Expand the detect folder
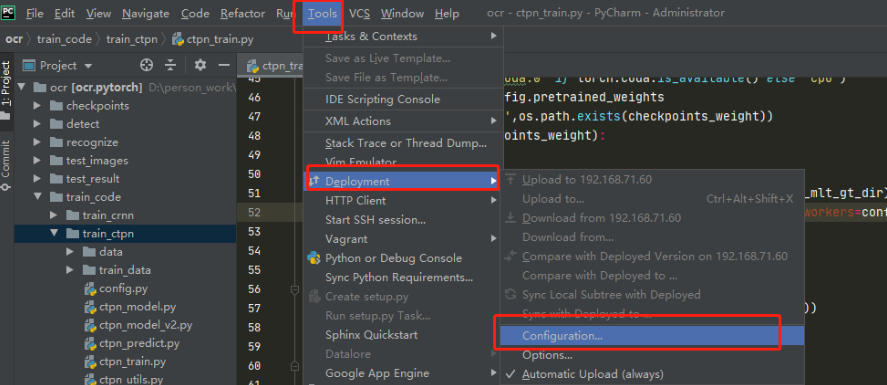The image size is (887, 385). 37,124
